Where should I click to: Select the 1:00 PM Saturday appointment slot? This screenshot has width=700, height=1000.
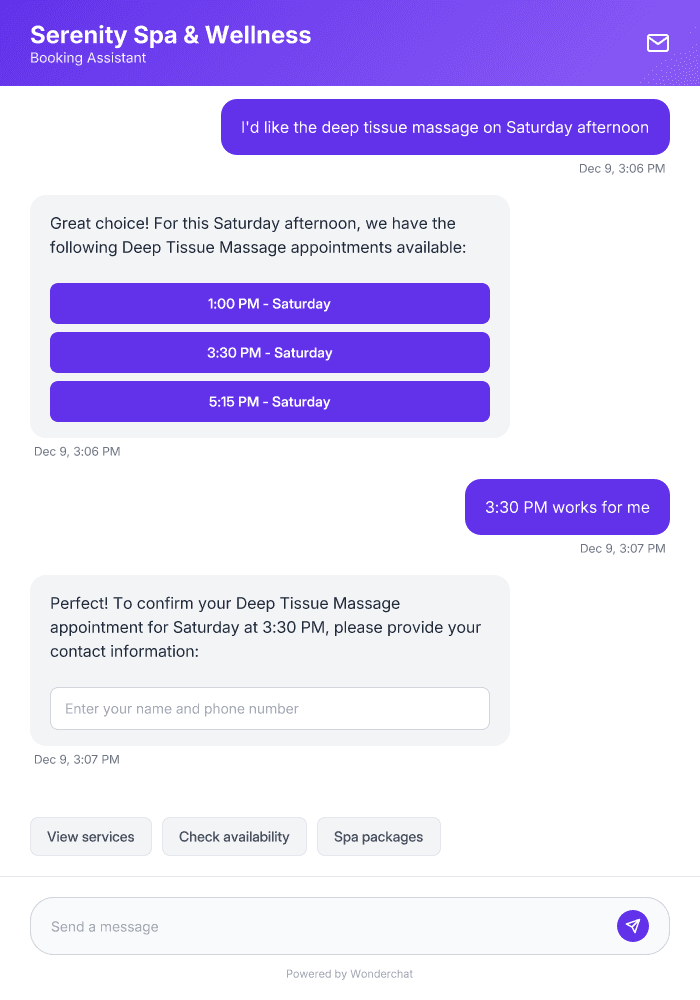tap(270, 303)
